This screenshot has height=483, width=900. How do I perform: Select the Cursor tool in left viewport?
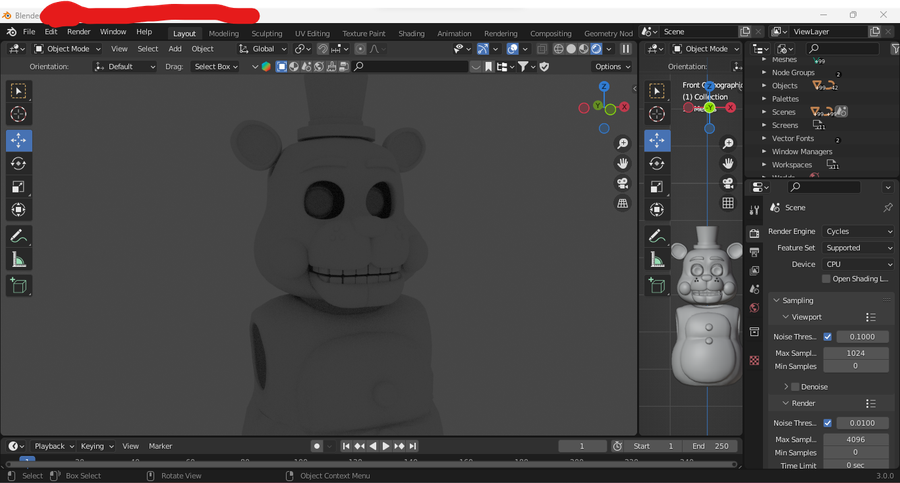(x=18, y=114)
